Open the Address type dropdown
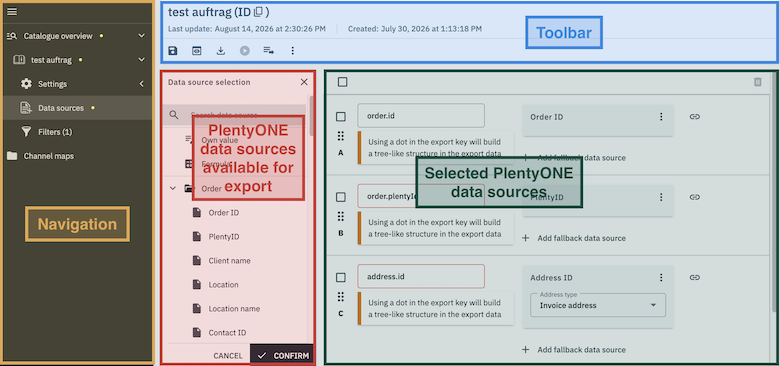The image size is (780, 366). pos(598,305)
